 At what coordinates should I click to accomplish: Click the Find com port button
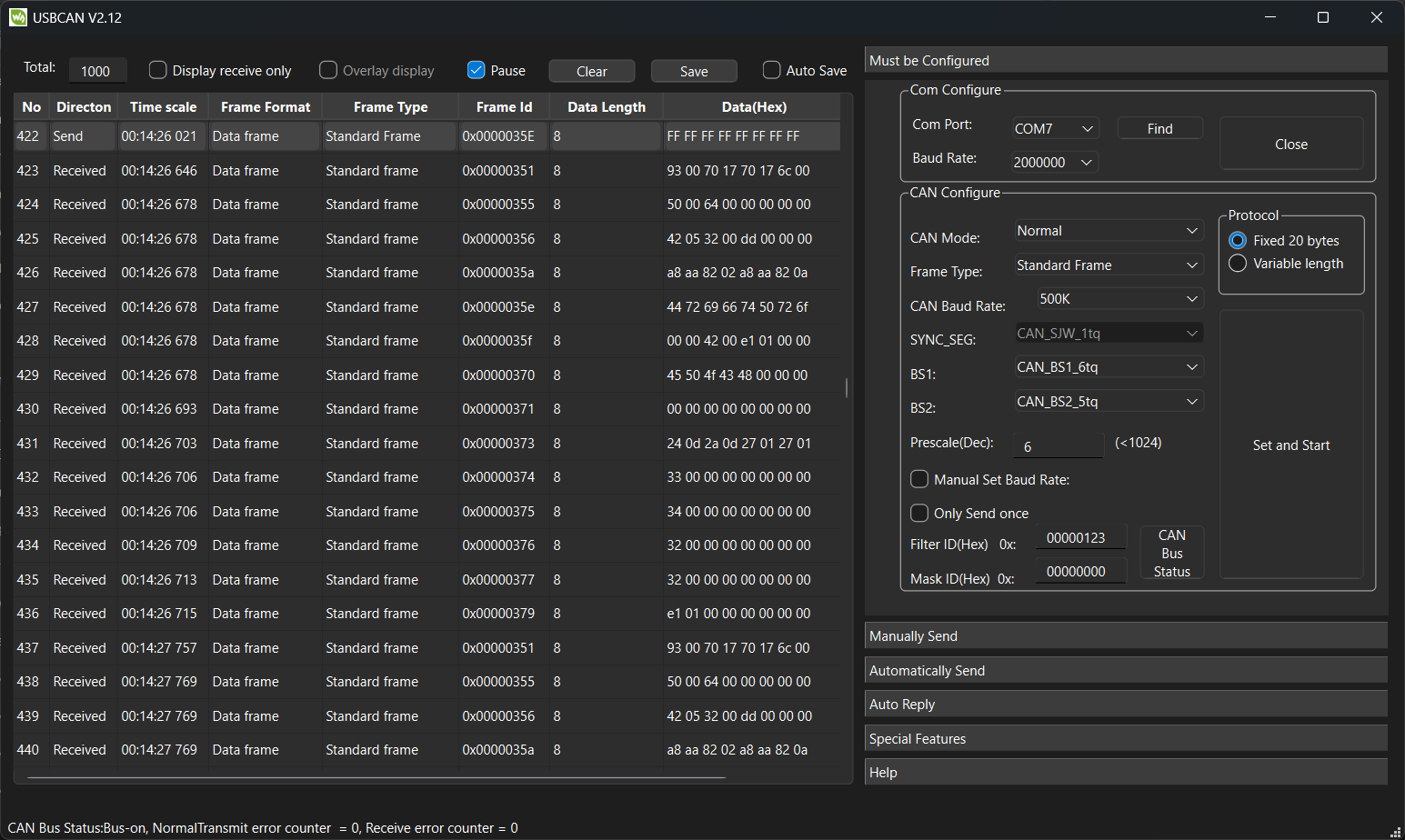[x=1159, y=129]
